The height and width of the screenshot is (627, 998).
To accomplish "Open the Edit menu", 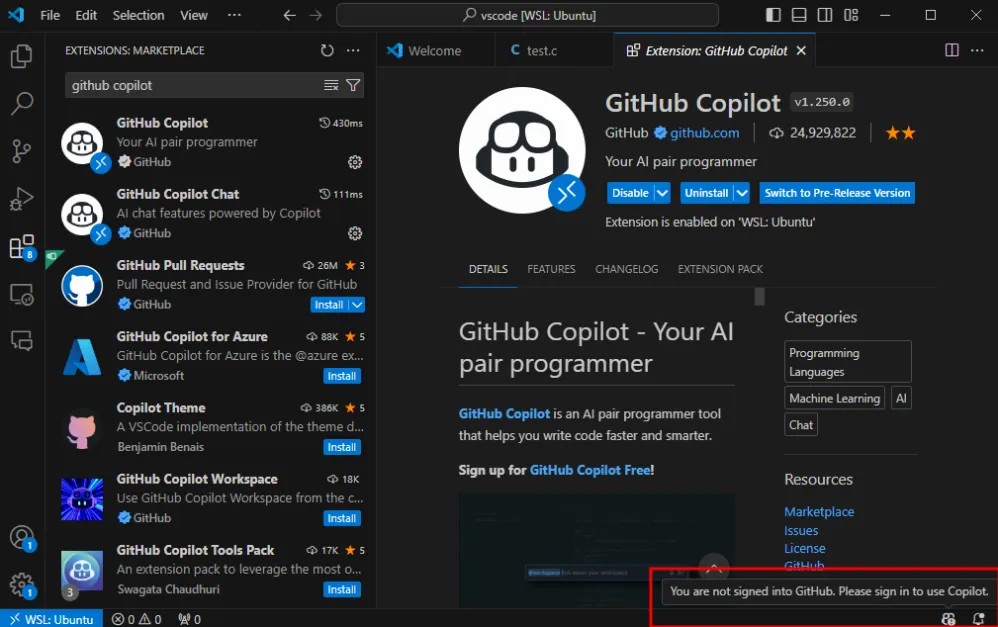I will click(x=86, y=15).
